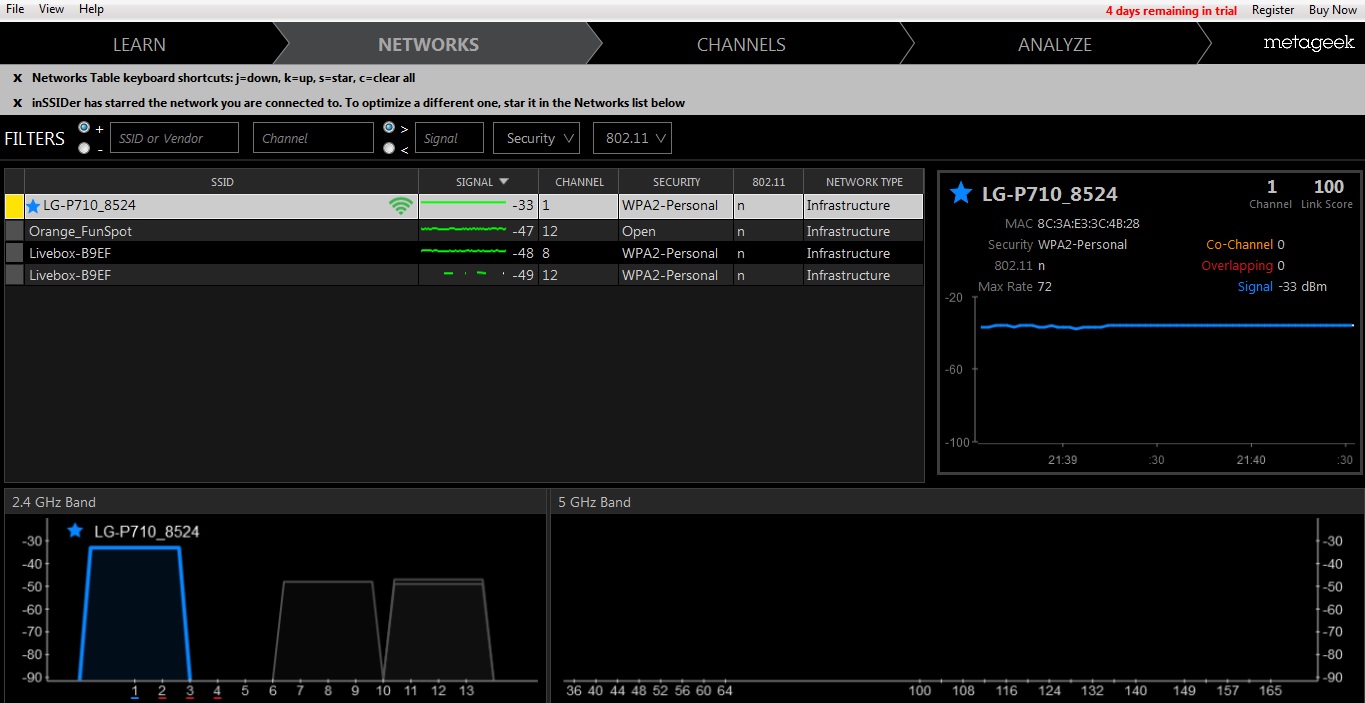Image resolution: width=1365 pixels, height=703 pixels.
Task: Click the Co-Channel label in details
Action: tap(1240, 244)
